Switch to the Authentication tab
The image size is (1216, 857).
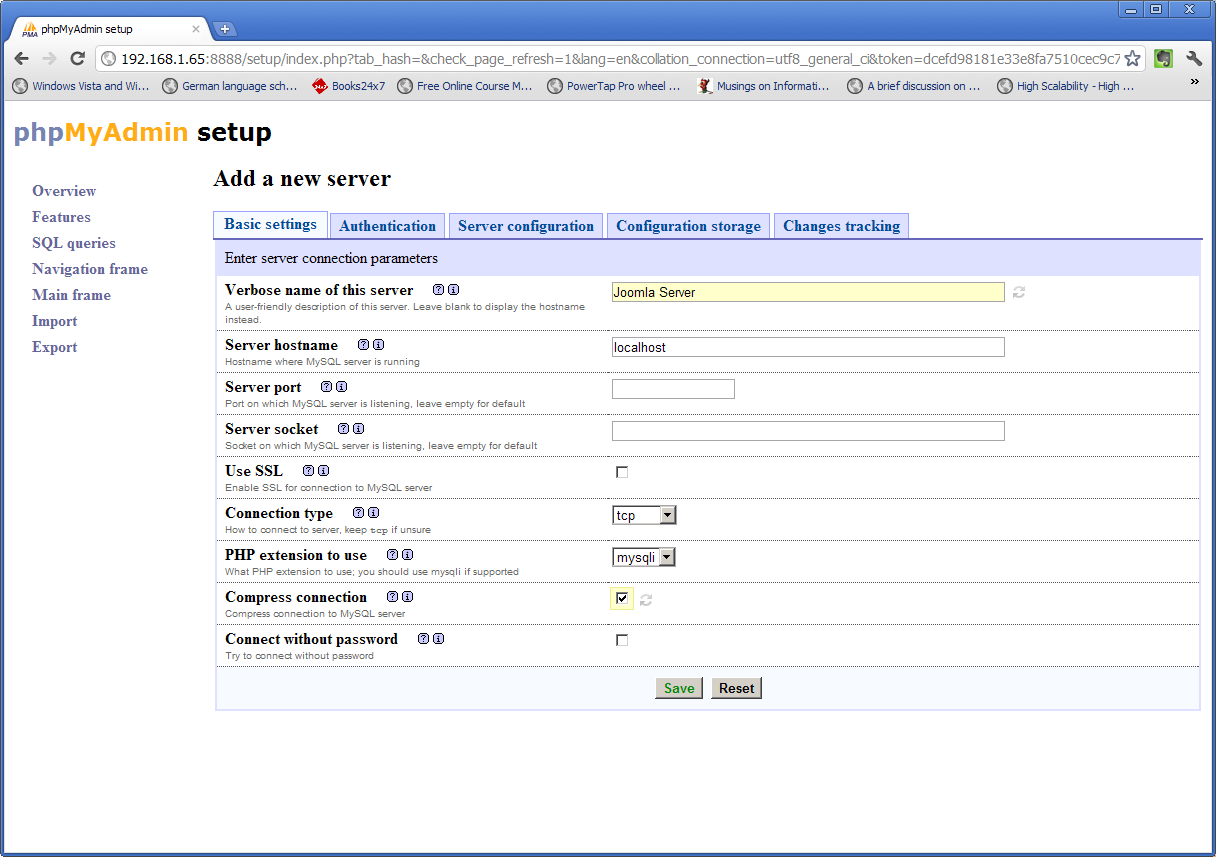[387, 226]
